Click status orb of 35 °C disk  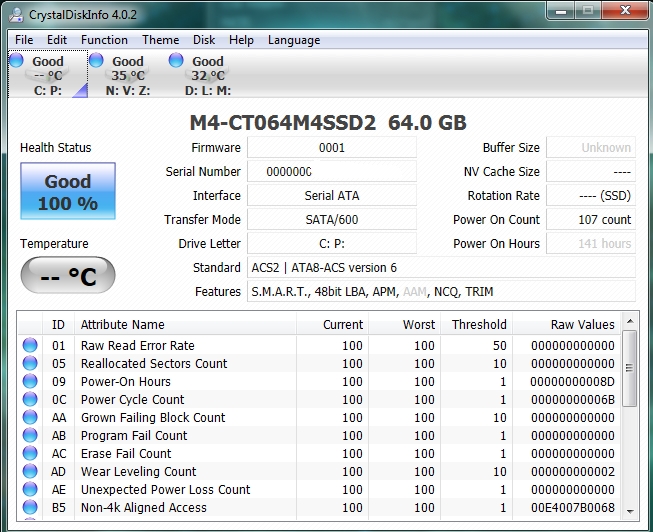(96, 60)
